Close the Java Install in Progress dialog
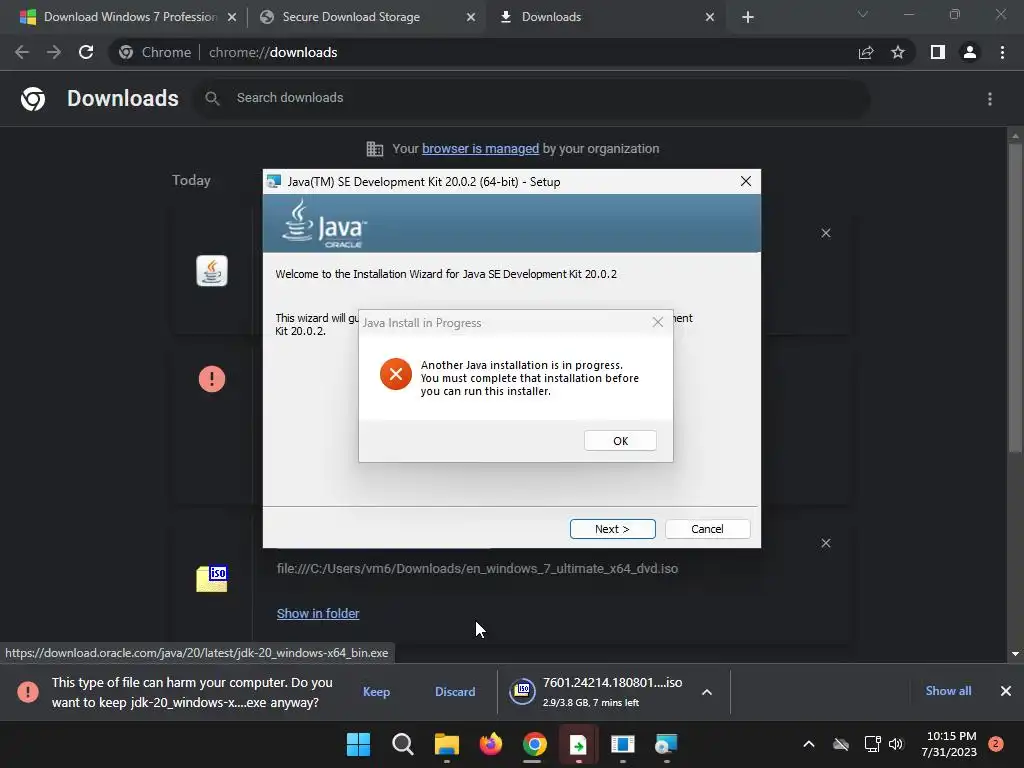 658,322
